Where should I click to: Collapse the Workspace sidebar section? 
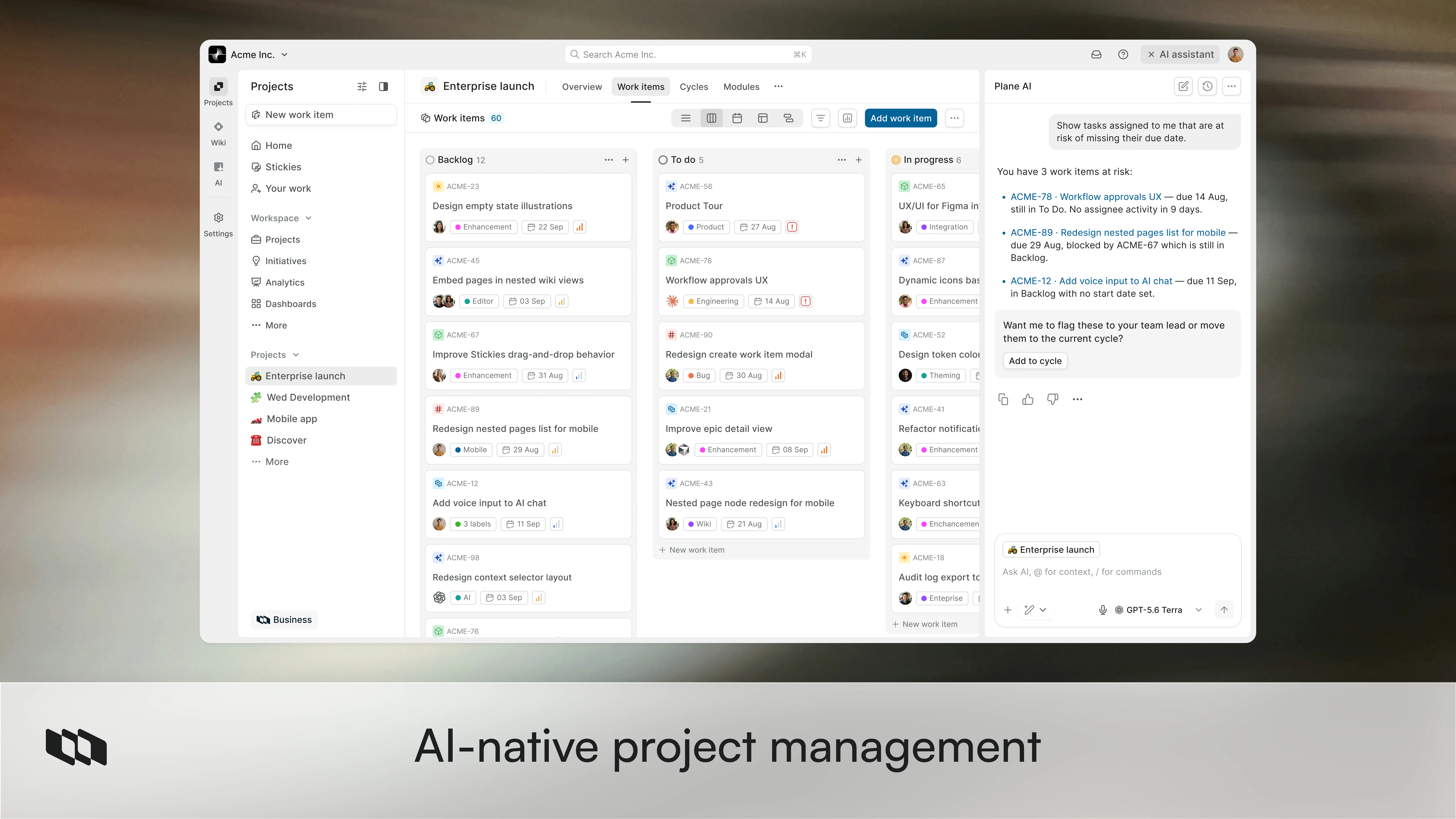click(x=281, y=218)
